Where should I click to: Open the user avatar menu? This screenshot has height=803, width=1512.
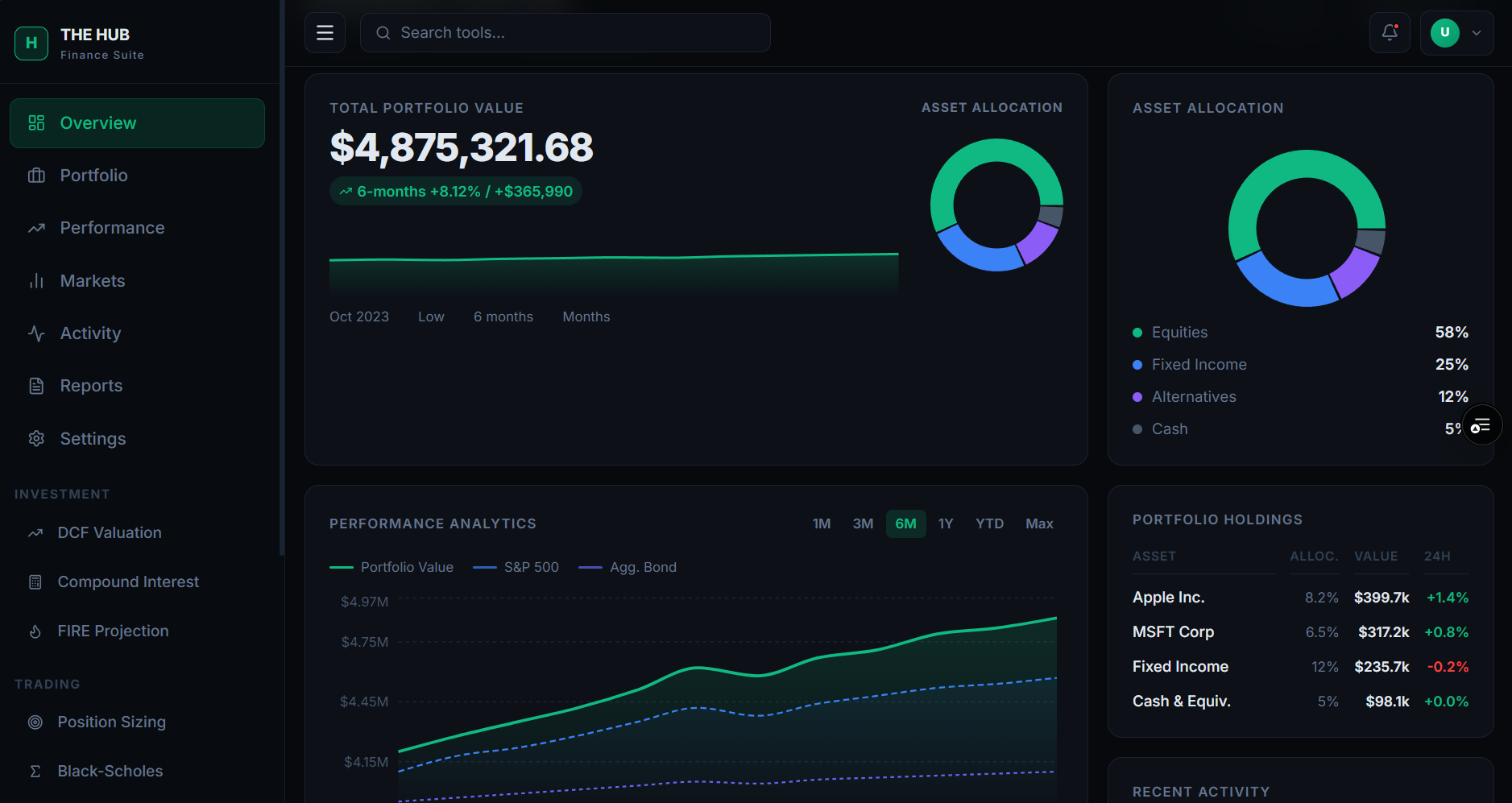tap(1444, 33)
